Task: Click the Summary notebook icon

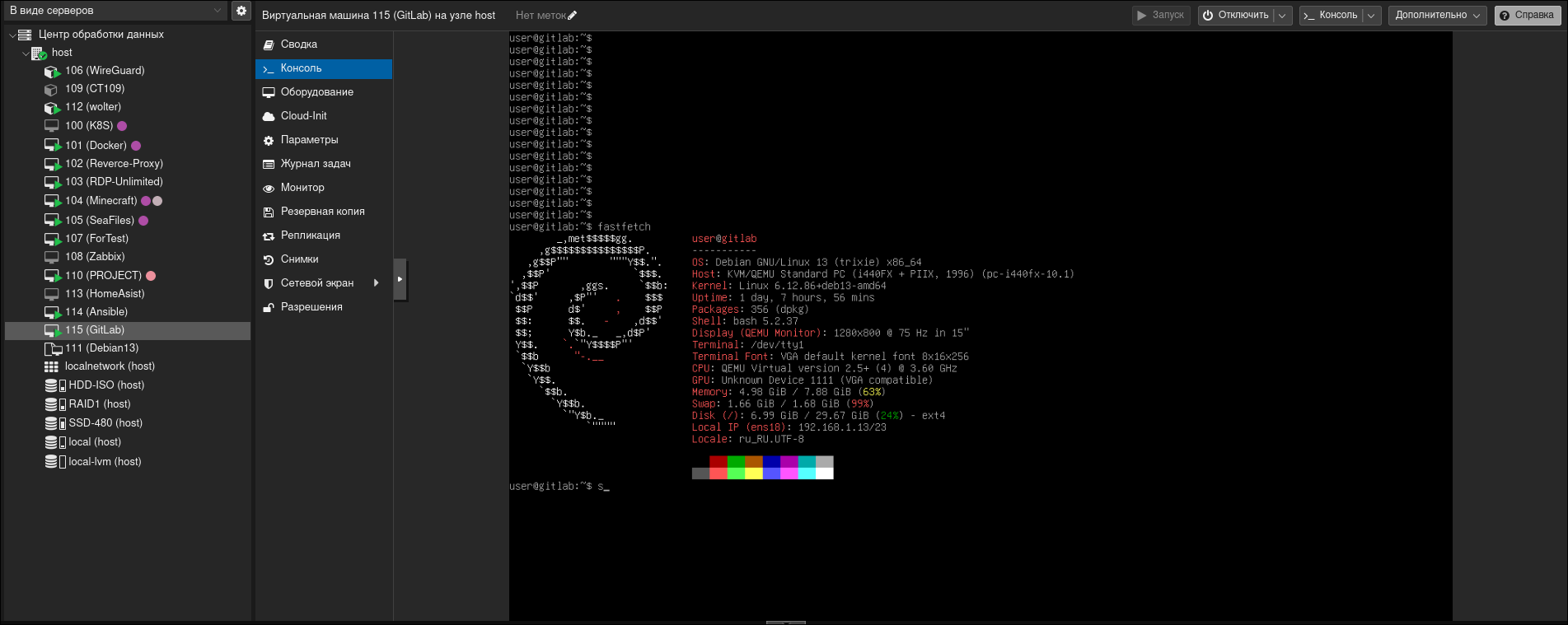Action: point(269,44)
